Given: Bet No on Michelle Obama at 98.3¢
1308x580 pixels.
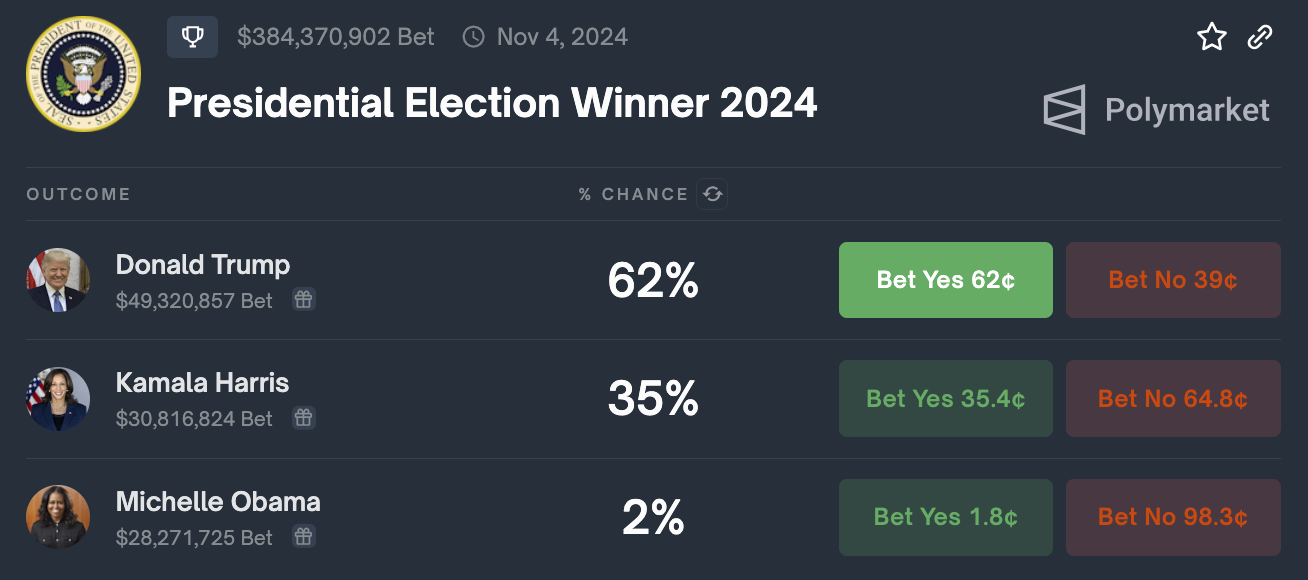Looking at the screenshot, I should coord(1173,517).
